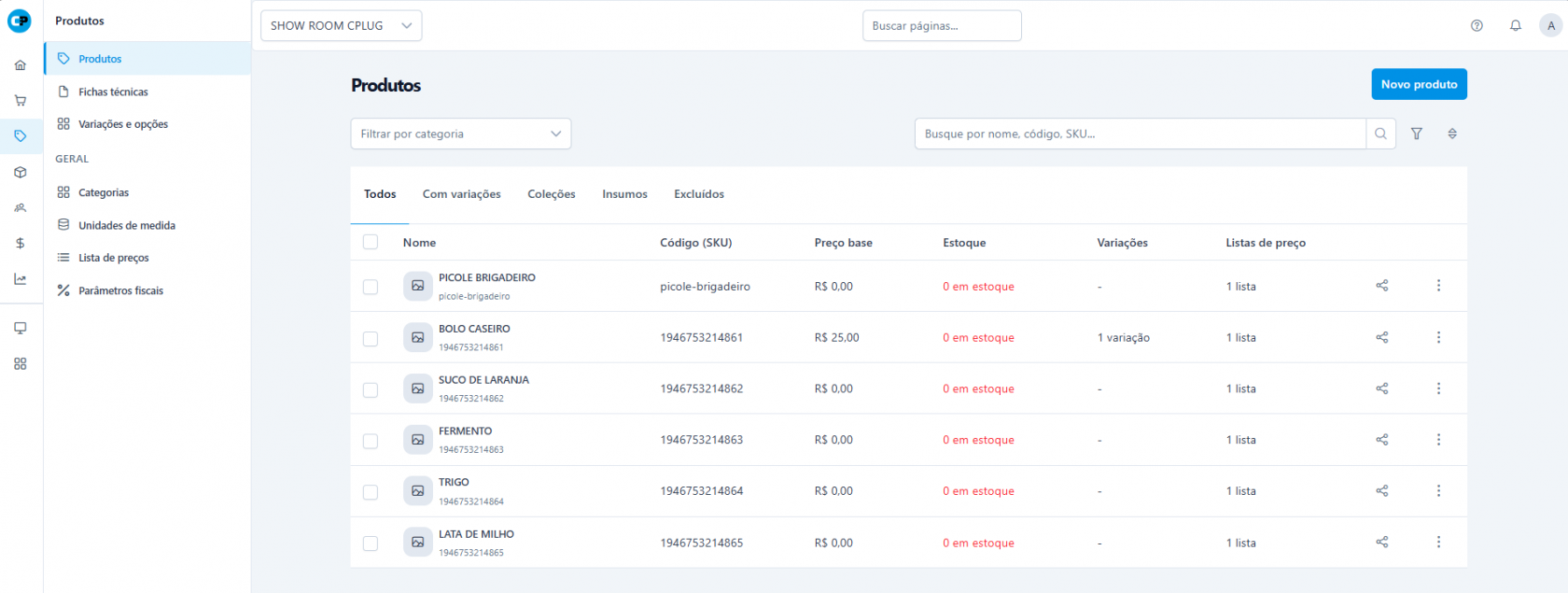The height and width of the screenshot is (593, 1568).
Task: Open more options for TRIGO row
Action: pos(1438,491)
